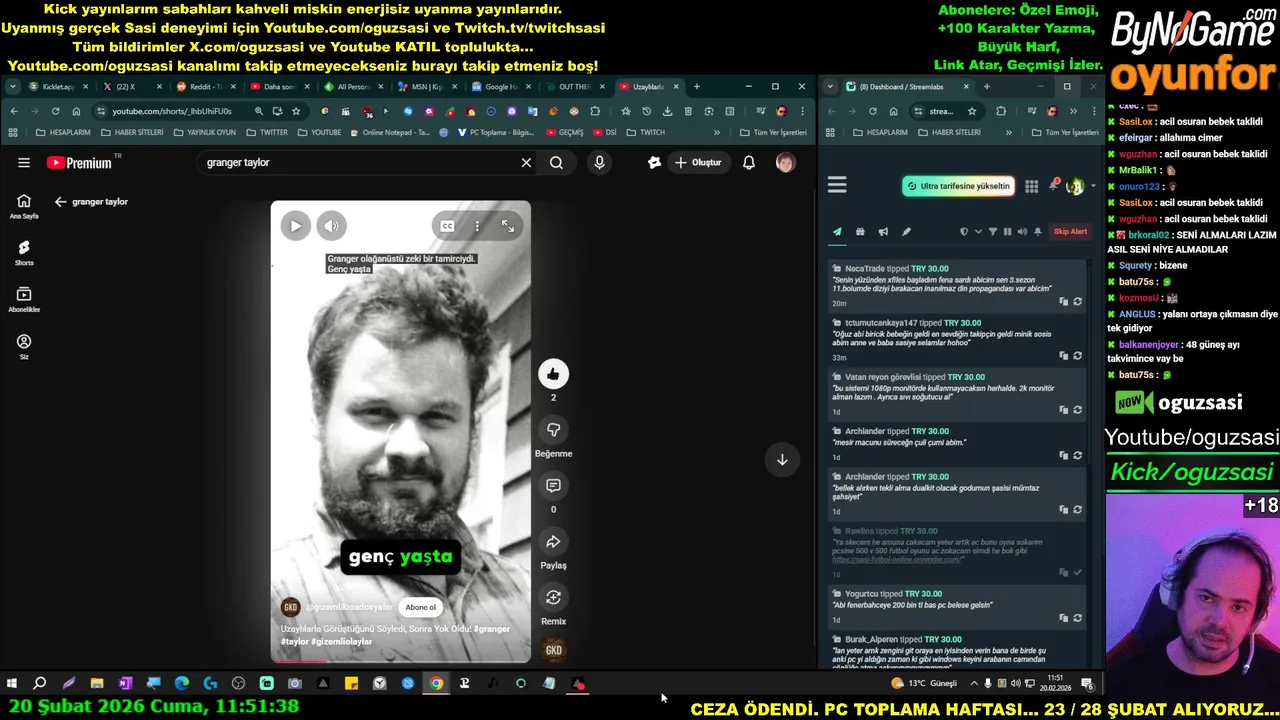1280x720 pixels.
Task: Reload the YouTube page
Action: pos(56,111)
